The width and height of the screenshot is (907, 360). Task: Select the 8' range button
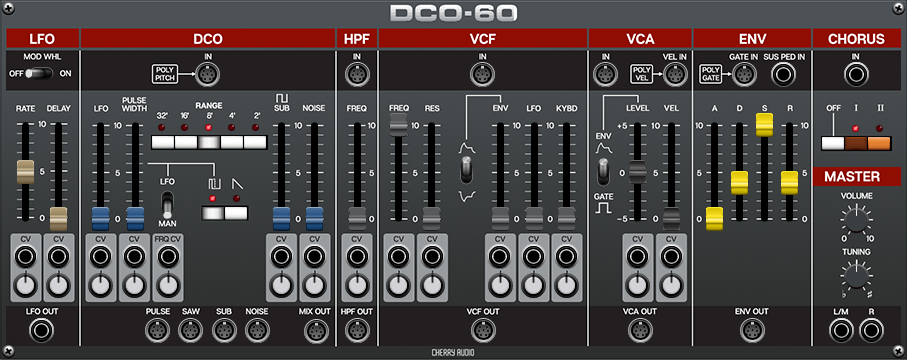click(x=209, y=142)
